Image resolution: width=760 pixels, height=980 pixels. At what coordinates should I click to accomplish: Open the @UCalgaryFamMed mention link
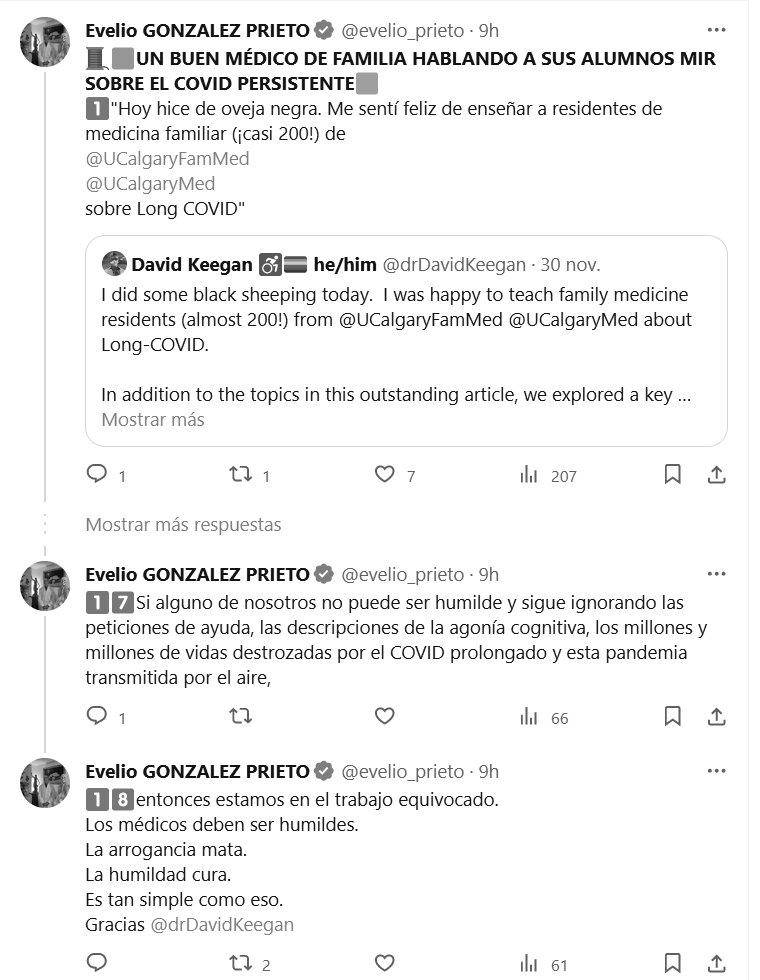167,158
